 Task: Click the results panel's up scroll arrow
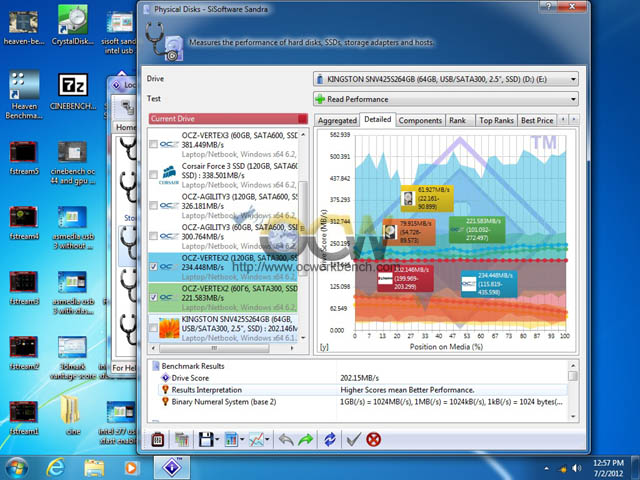click(x=573, y=366)
